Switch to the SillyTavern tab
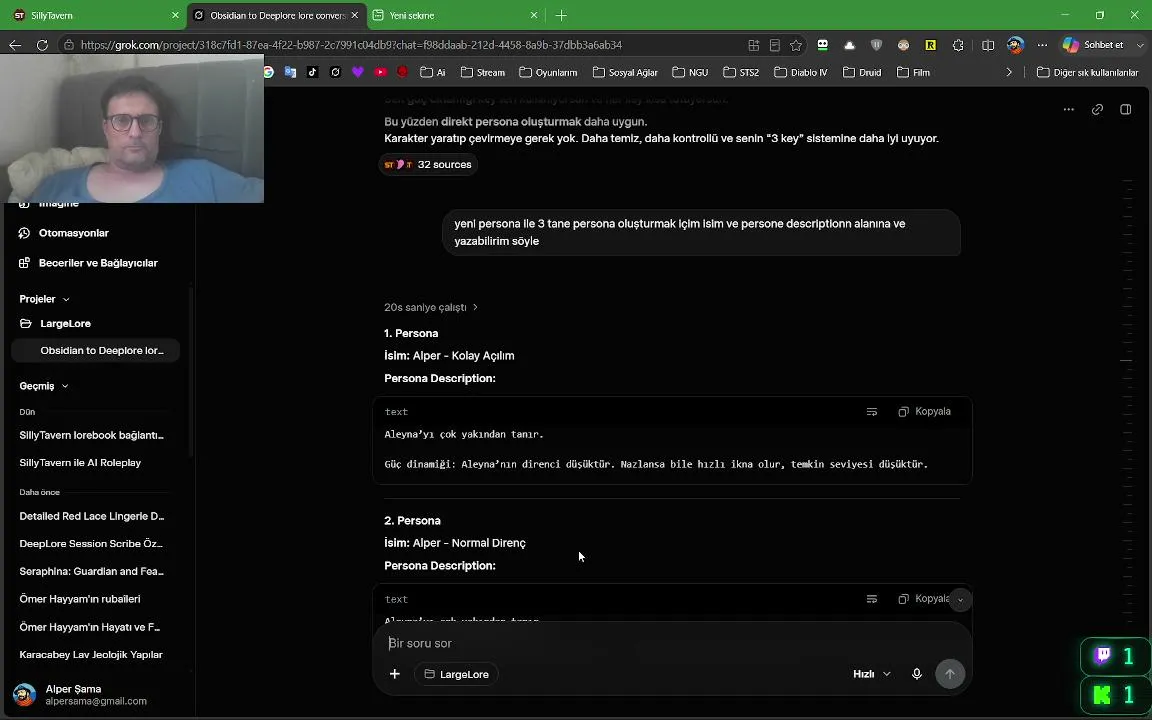Screen dimensions: 1152x720 click(92, 15)
